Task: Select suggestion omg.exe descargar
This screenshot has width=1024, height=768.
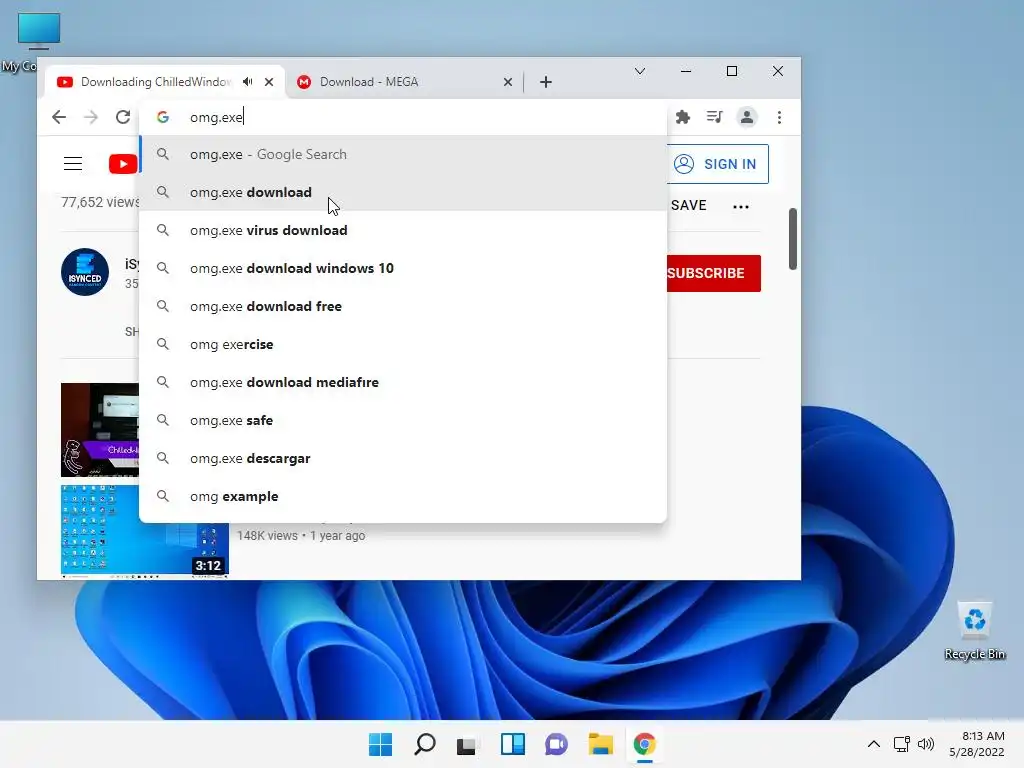Action: pos(403,458)
